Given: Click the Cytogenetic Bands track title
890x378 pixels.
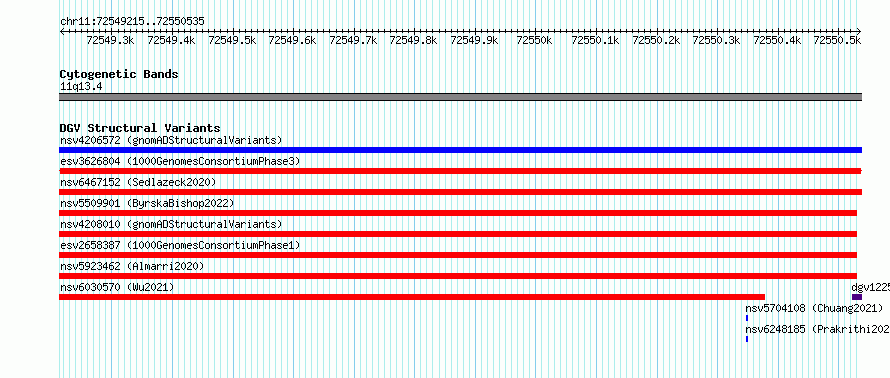Looking at the screenshot, I should 119,74.
